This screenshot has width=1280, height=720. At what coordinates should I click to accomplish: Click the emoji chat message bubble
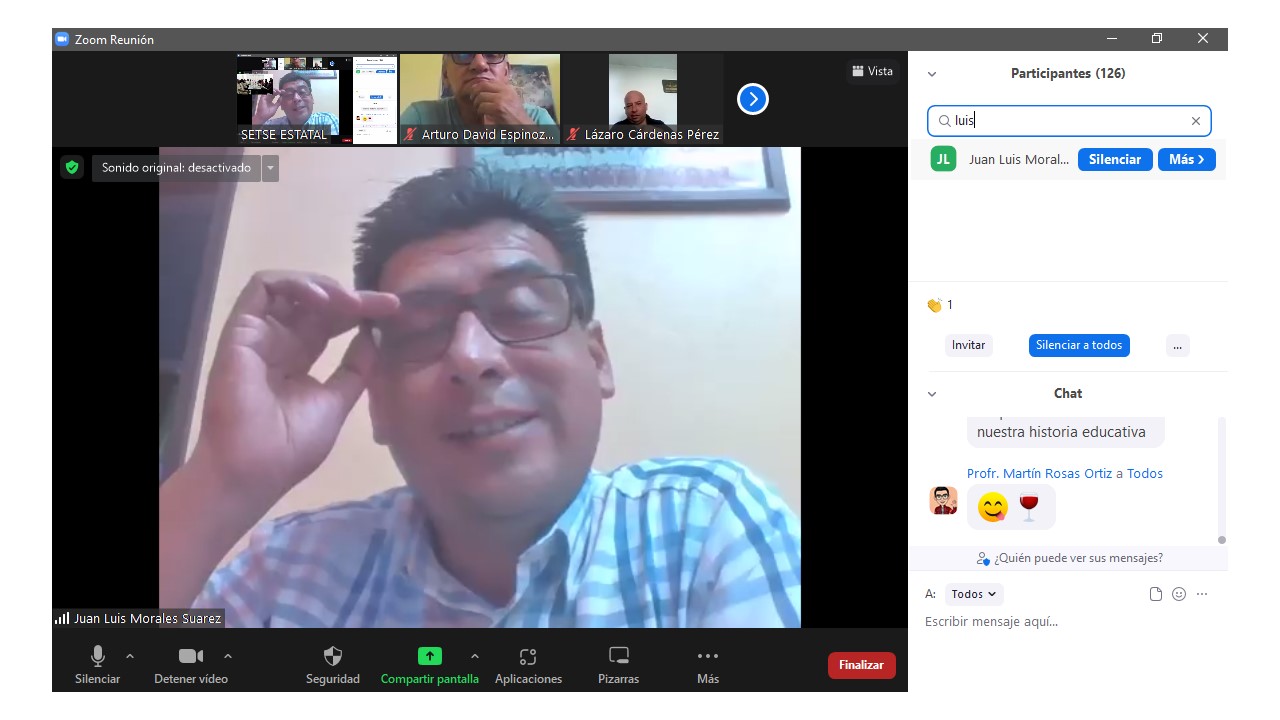tap(1011, 507)
